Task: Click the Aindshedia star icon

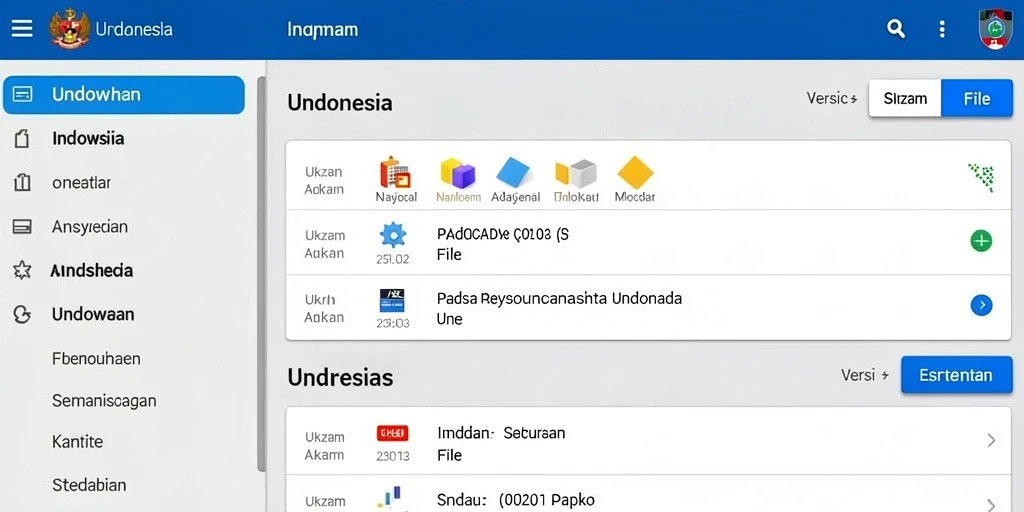Action: (22, 270)
